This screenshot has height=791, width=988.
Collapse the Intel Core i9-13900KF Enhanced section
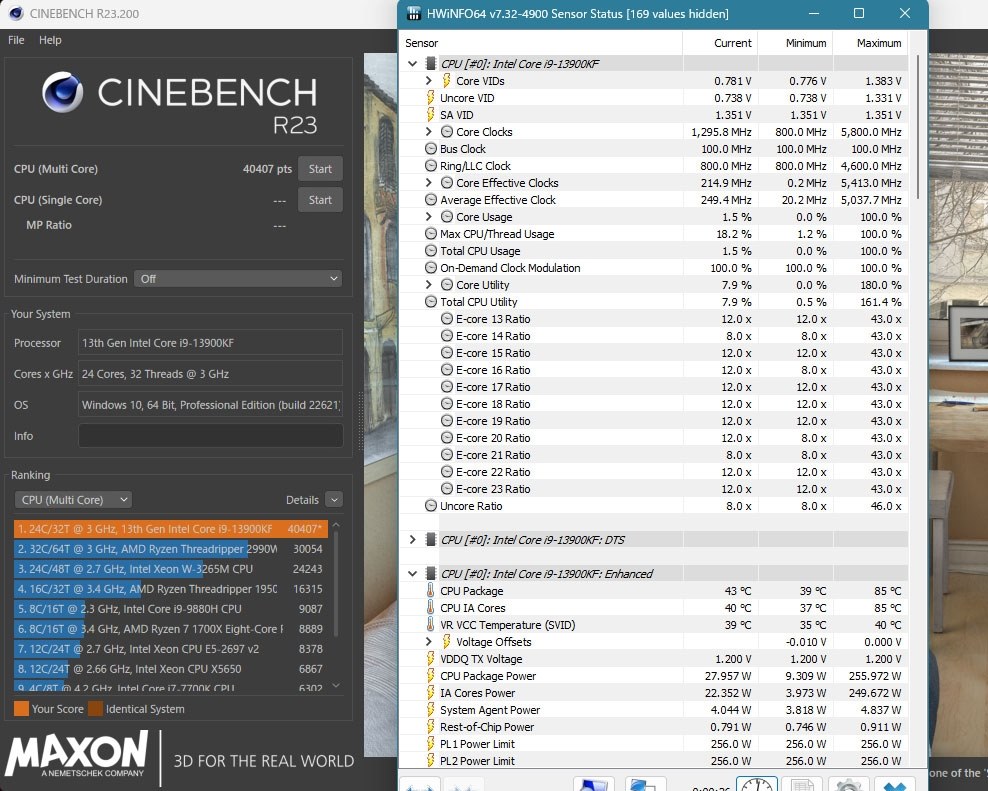412,573
